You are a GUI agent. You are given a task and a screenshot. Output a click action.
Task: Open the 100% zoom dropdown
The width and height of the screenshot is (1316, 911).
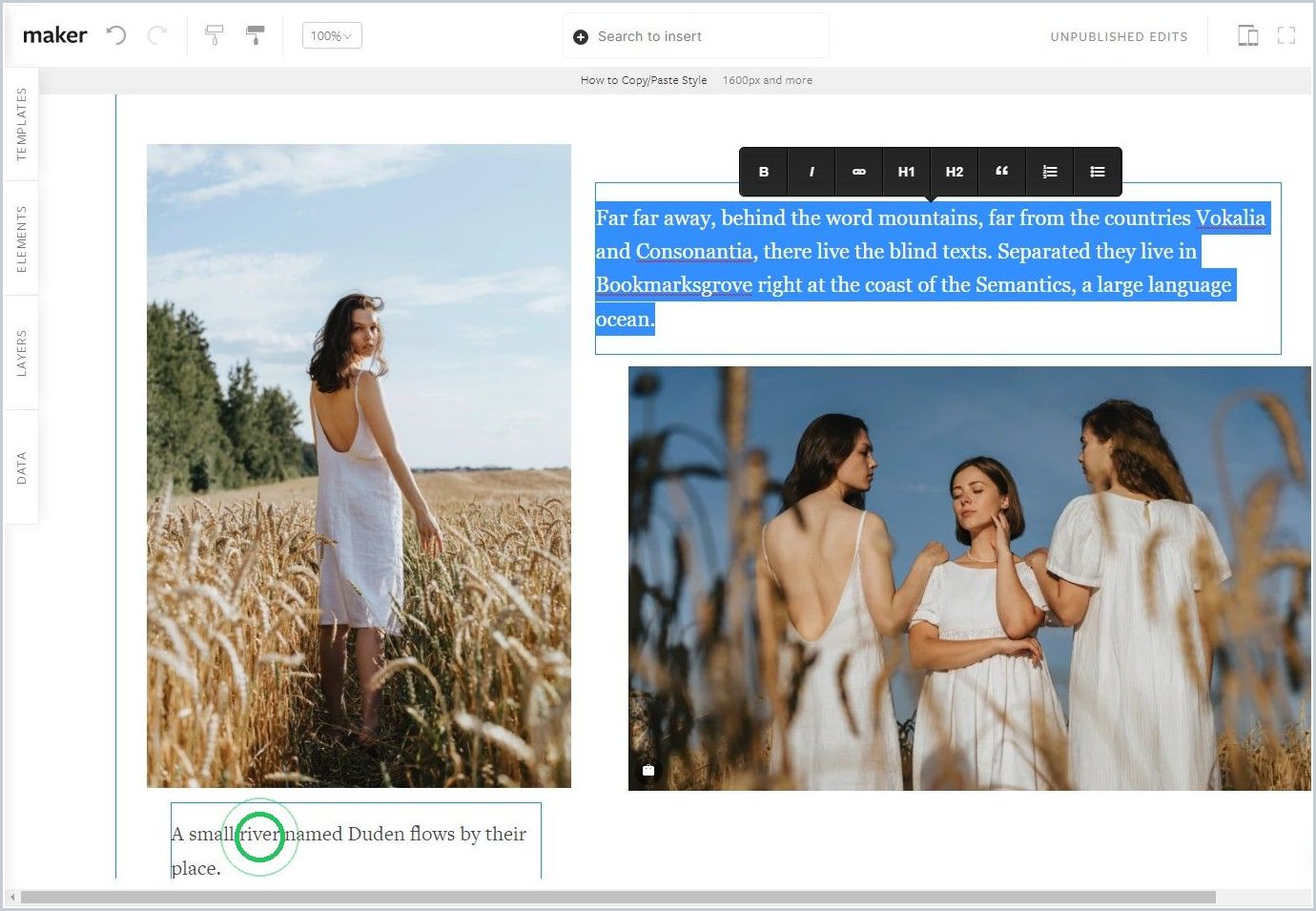coord(332,36)
